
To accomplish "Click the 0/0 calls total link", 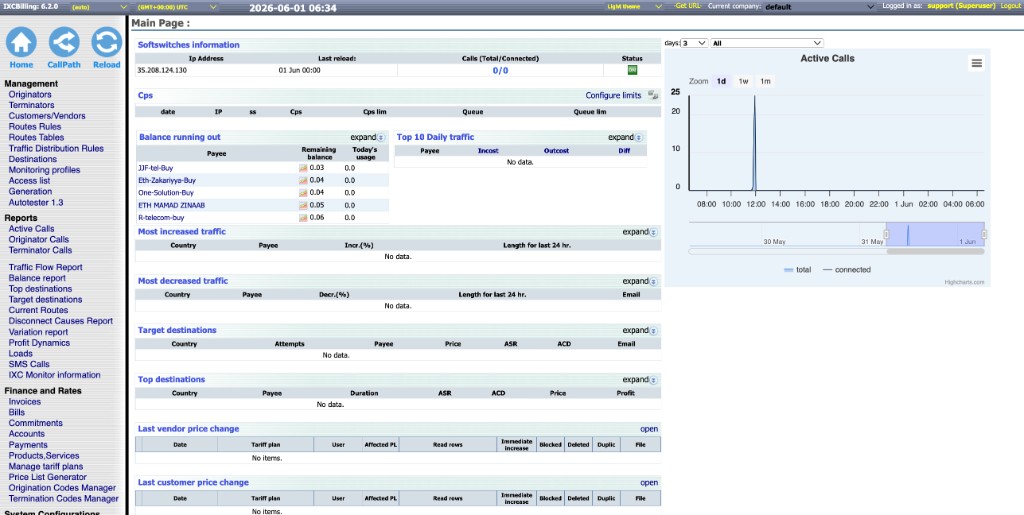I will tap(500, 70).
